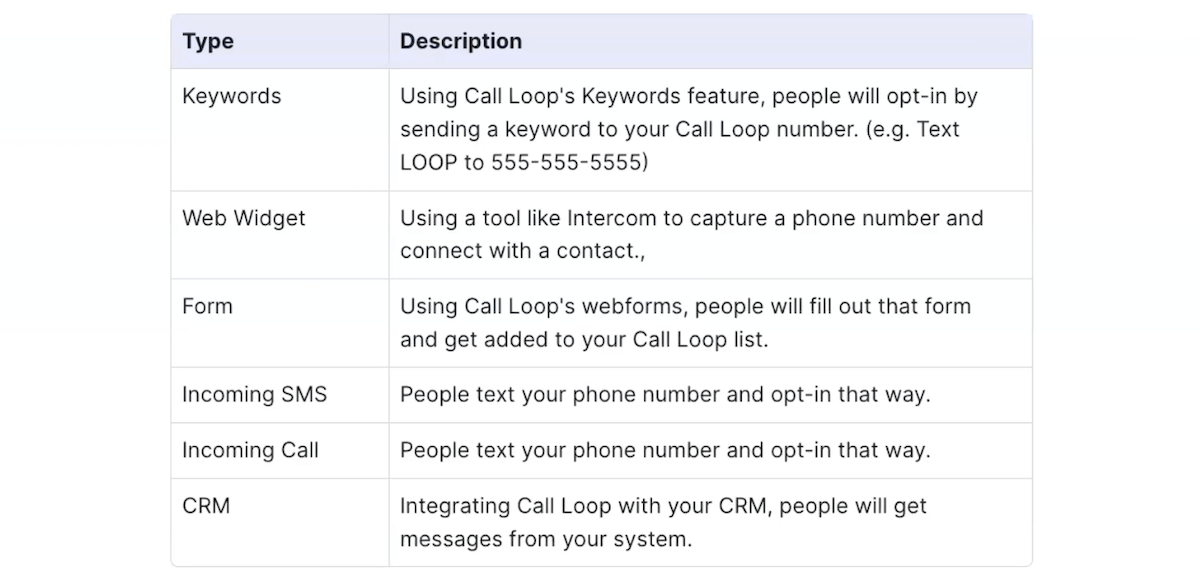Image resolution: width=1200 pixels, height=582 pixels.
Task: Click the webforms description for Form
Action: tap(686, 322)
